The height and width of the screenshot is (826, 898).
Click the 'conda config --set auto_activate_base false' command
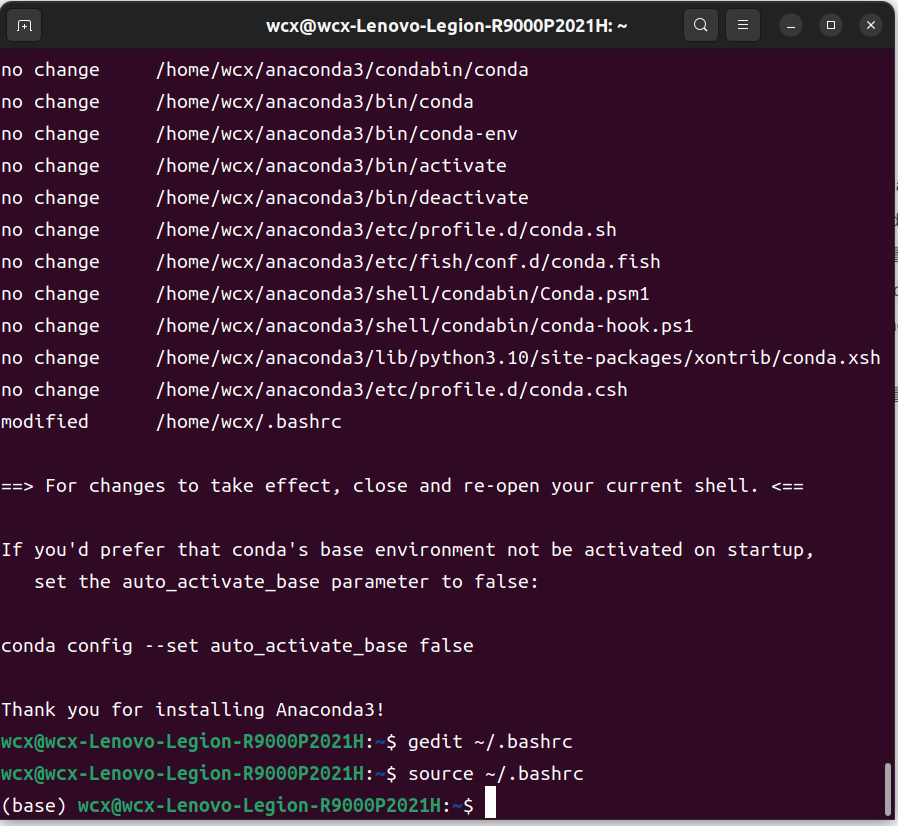pyautogui.click(x=237, y=647)
